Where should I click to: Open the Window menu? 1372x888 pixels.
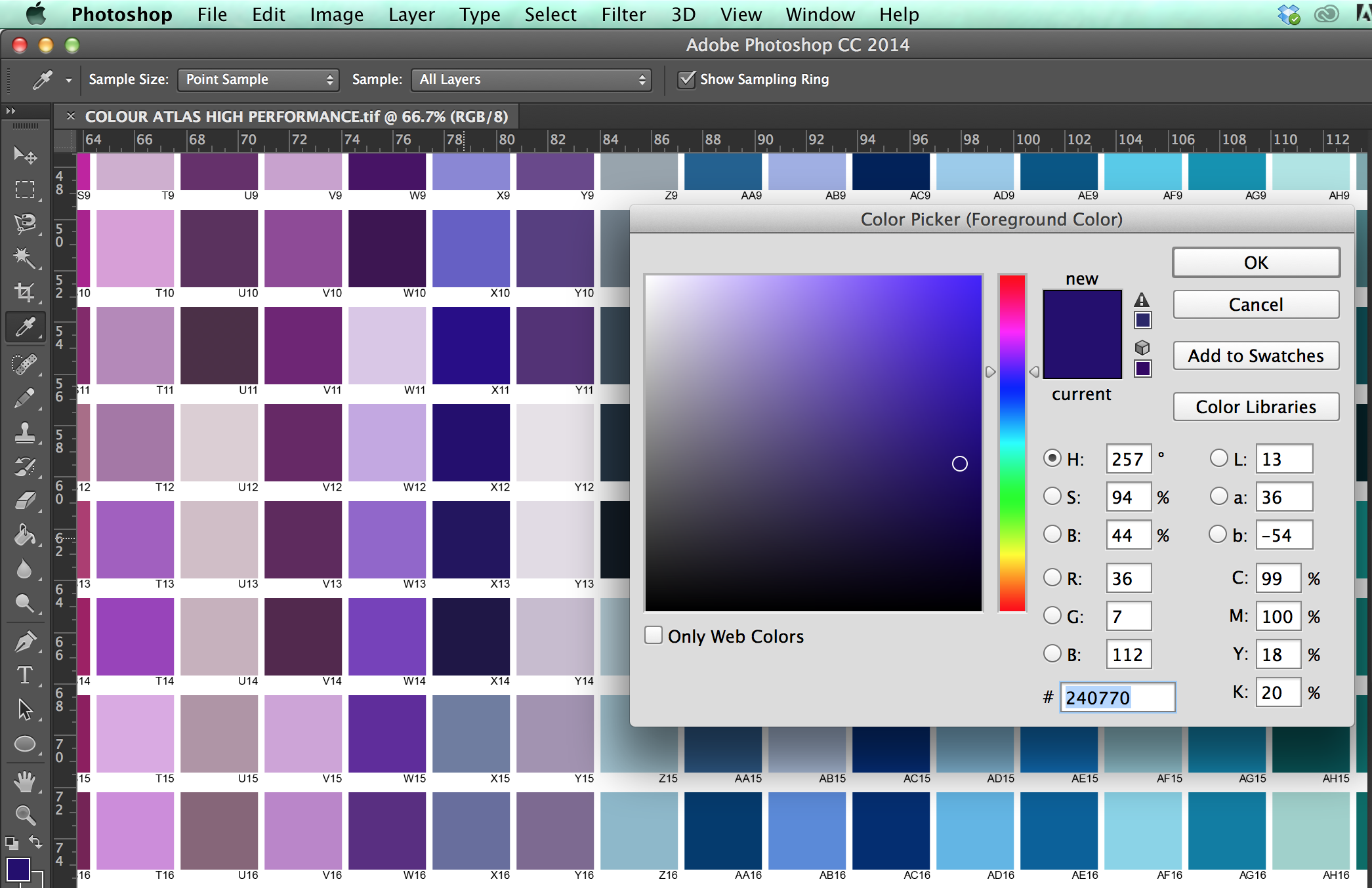[x=820, y=14]
